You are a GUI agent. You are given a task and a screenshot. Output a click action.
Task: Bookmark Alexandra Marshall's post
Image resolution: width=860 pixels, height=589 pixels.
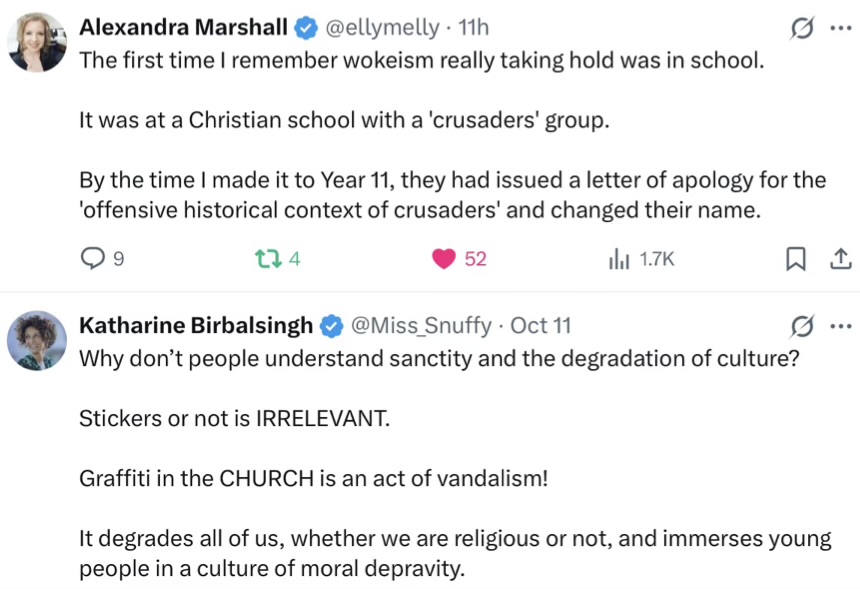[x=796, y=259]
